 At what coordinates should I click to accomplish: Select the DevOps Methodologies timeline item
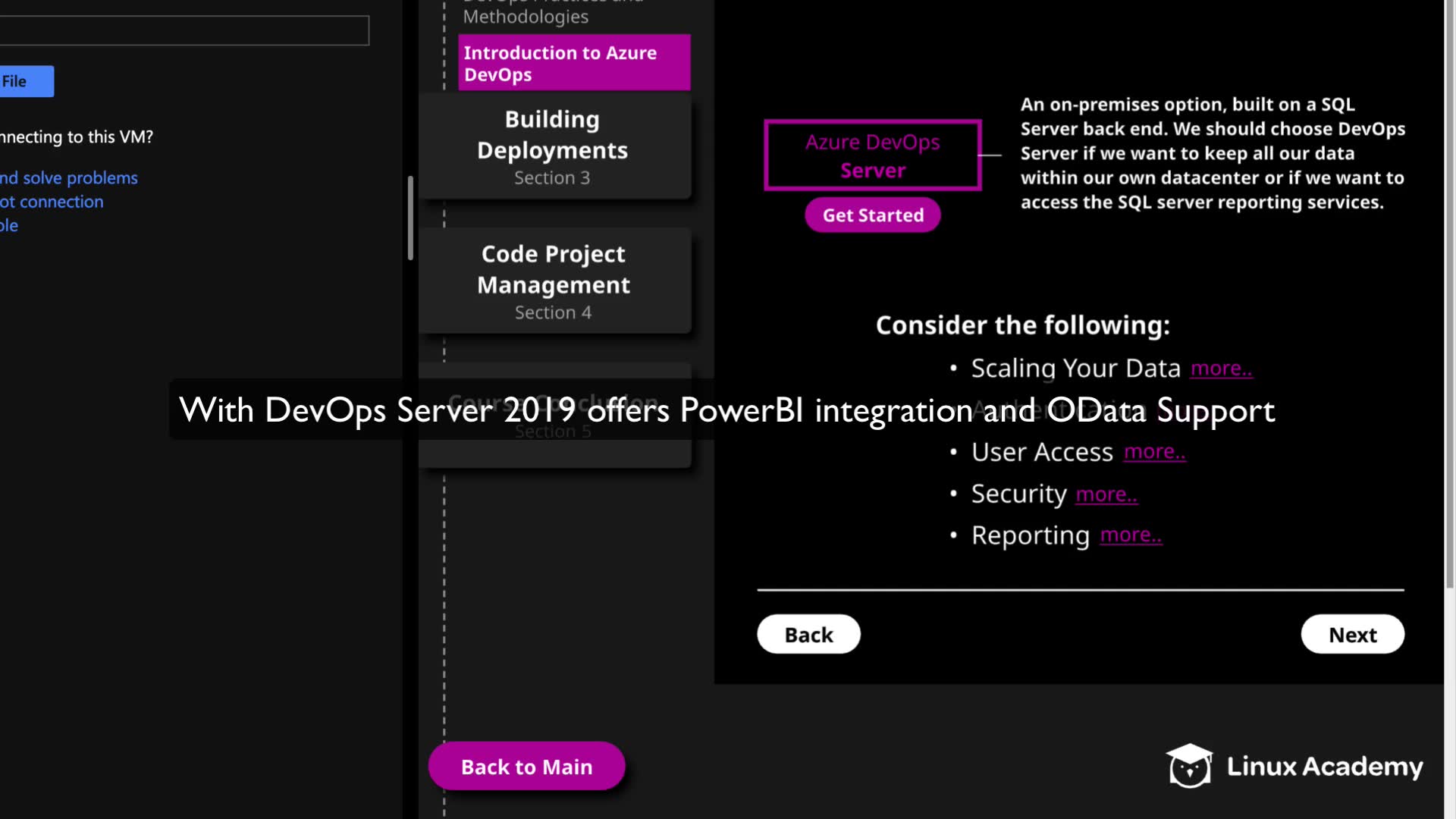click(x=526, y=14)
